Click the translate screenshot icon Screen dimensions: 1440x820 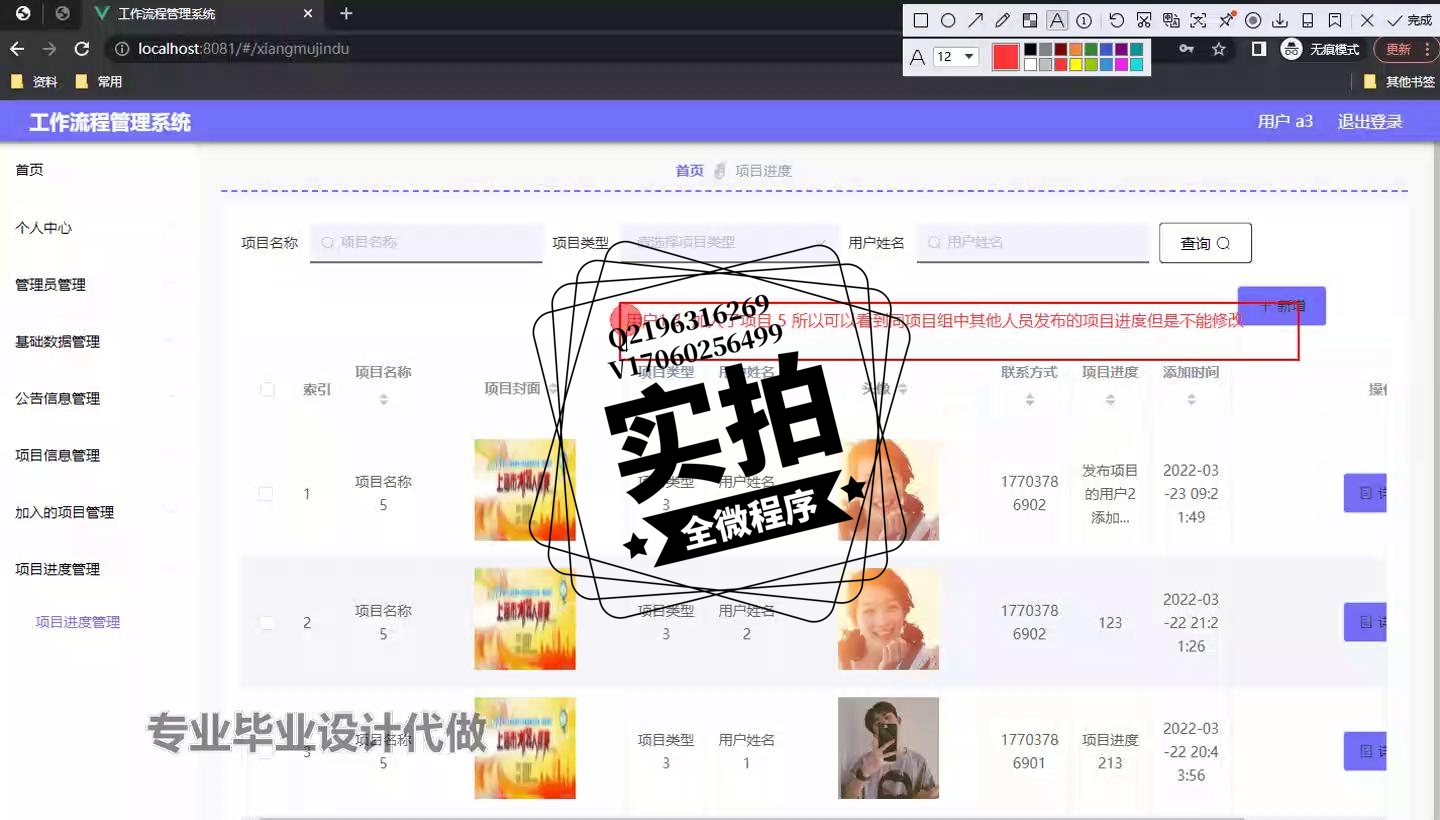point(1171,20)
